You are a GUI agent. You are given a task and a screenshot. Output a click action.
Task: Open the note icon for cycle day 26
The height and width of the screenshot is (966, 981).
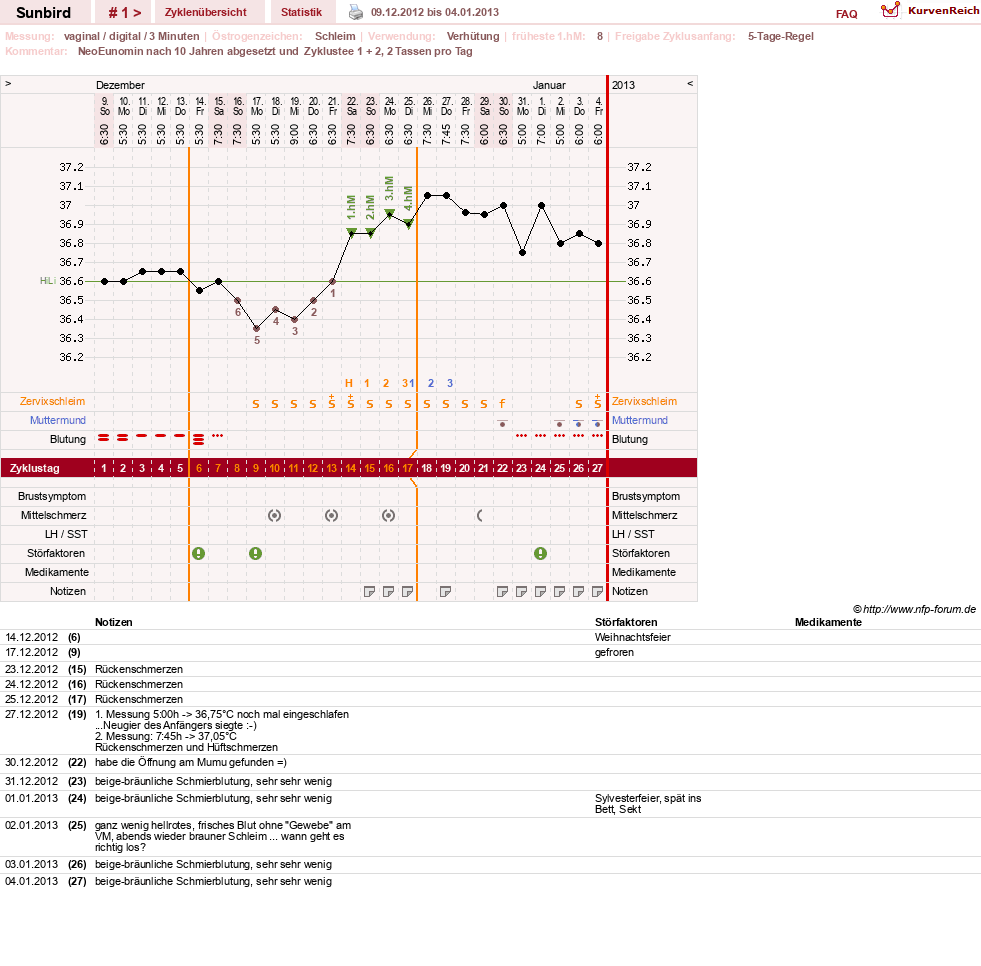578,591
